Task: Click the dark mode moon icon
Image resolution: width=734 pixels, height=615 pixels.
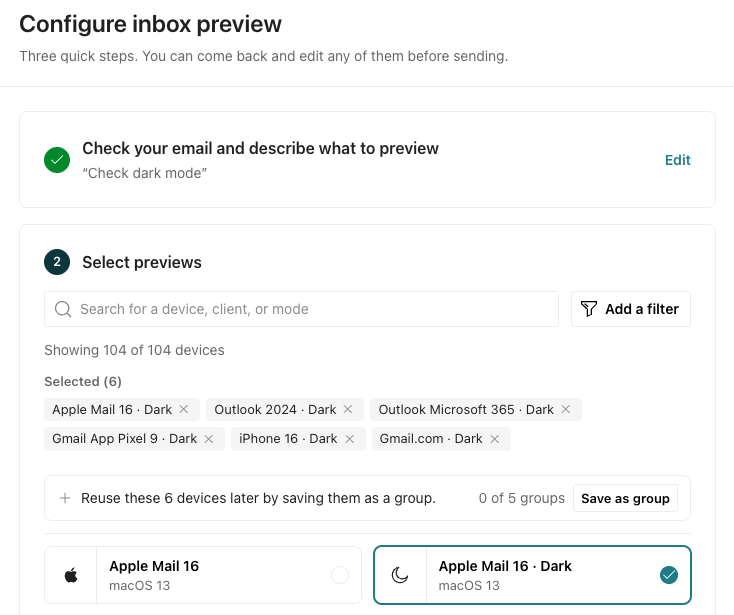Action: (x=400, y=575)
